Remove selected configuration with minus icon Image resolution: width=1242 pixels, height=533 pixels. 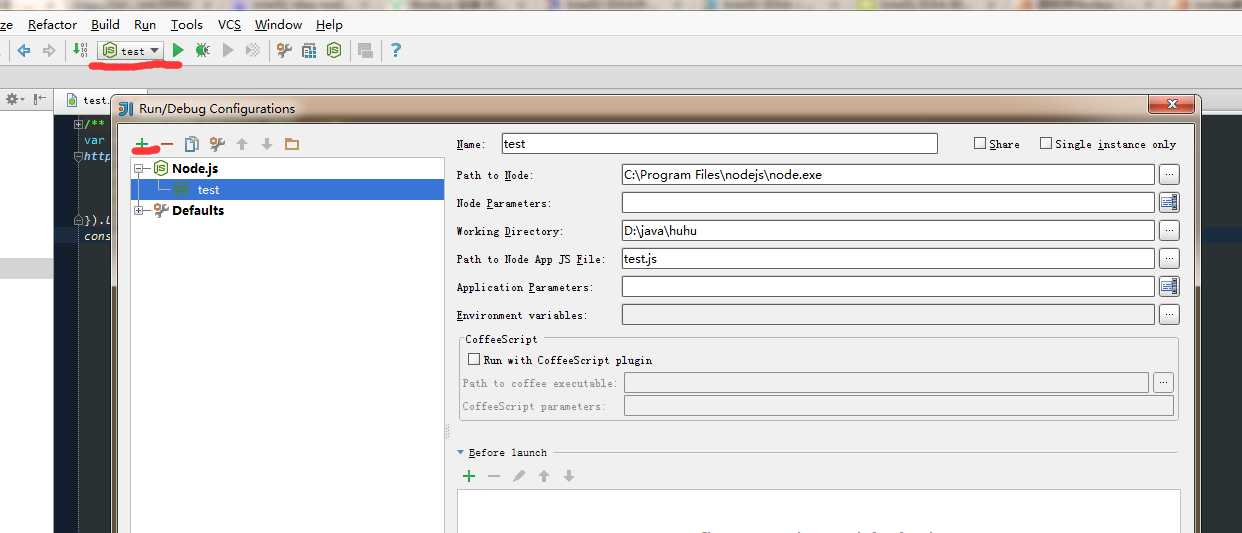[x=167, y=144]
